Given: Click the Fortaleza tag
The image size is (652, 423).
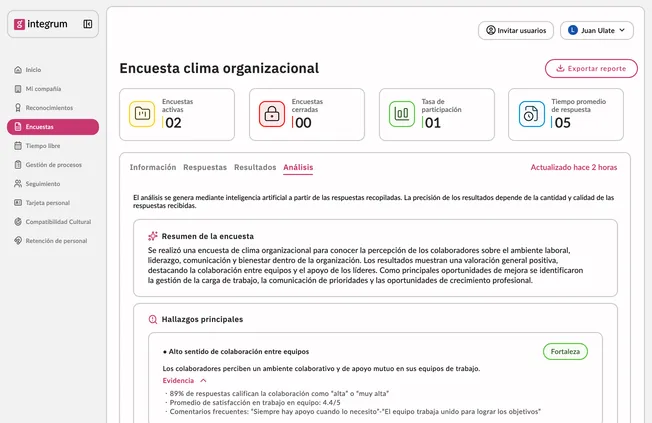Looking at the screenshot, I should [x=565, y=351].
